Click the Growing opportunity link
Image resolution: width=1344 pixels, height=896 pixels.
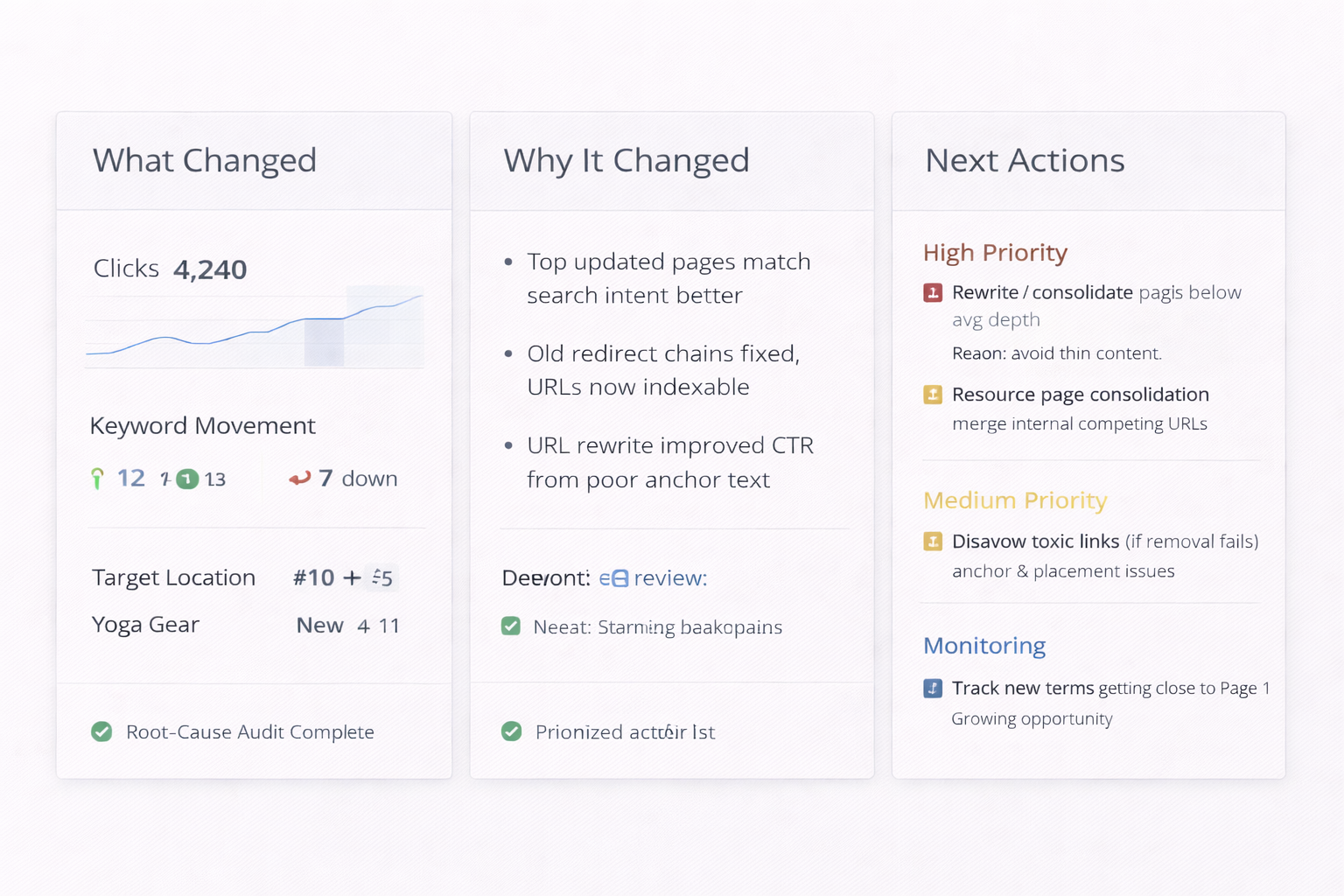click(1031, 718)
